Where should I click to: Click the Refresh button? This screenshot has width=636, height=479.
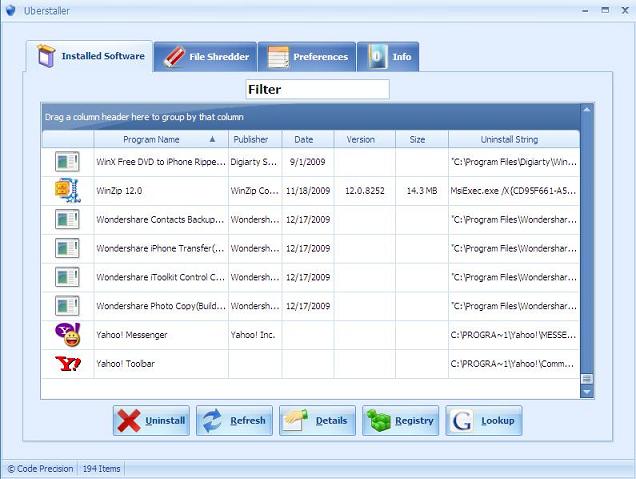(234, 421)
